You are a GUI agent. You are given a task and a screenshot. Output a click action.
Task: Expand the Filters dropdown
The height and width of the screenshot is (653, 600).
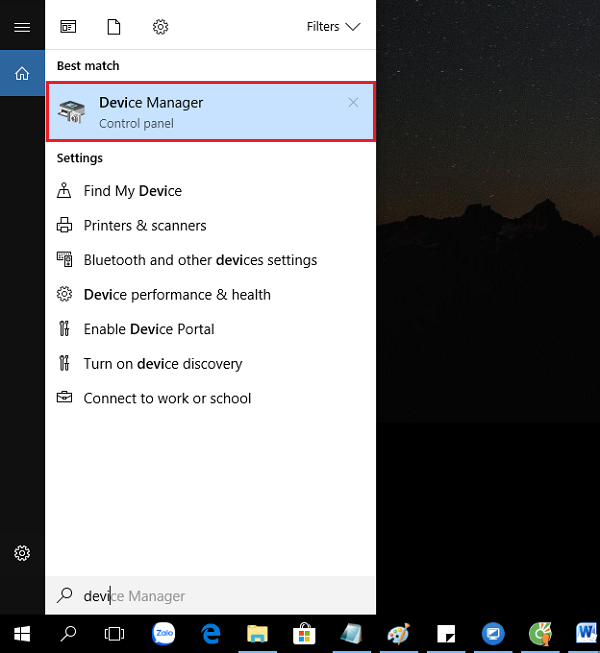[x=333, y=27]
